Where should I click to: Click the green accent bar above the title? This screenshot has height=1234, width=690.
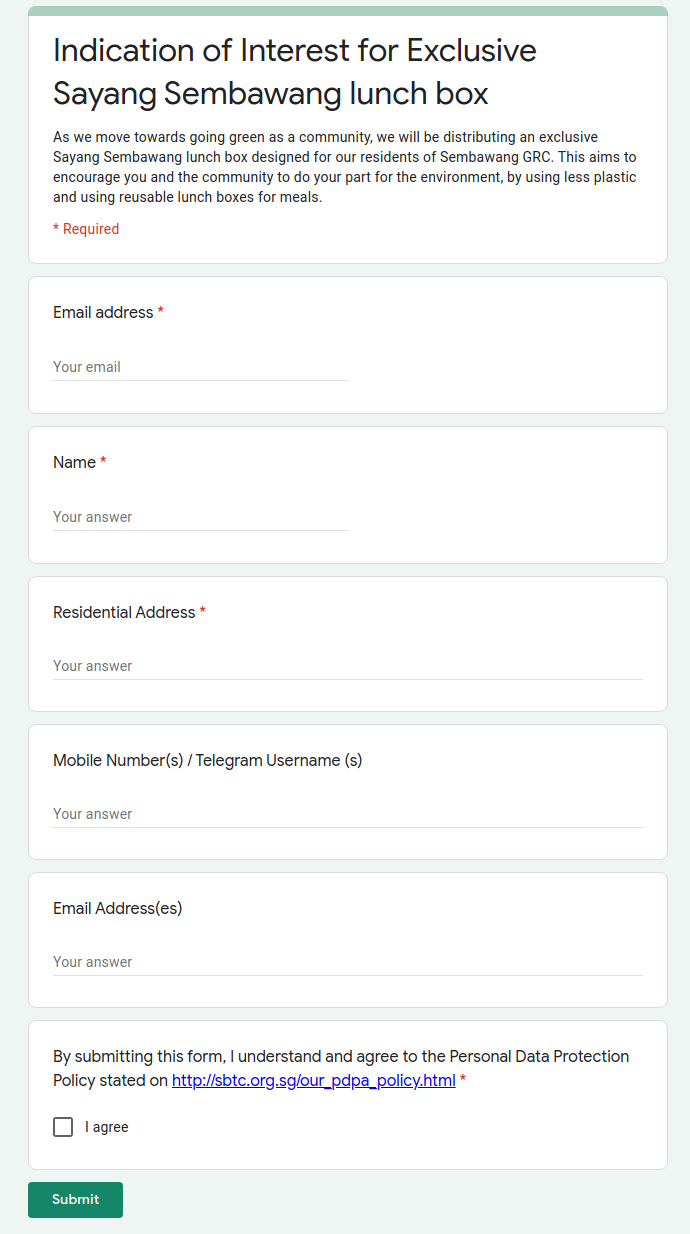click(x=347, y=10)
